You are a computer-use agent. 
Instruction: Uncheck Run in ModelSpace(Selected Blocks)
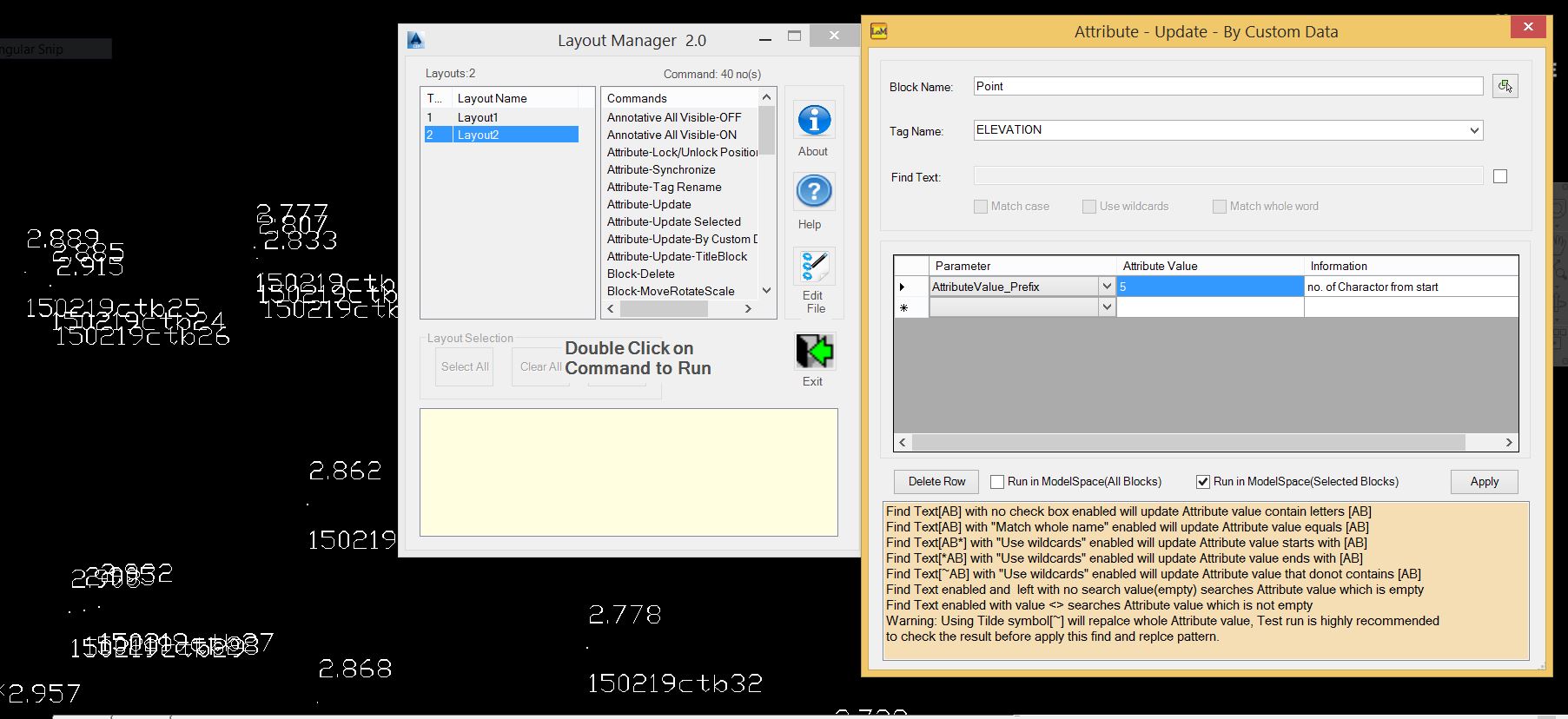click(x=1203, y=481)
